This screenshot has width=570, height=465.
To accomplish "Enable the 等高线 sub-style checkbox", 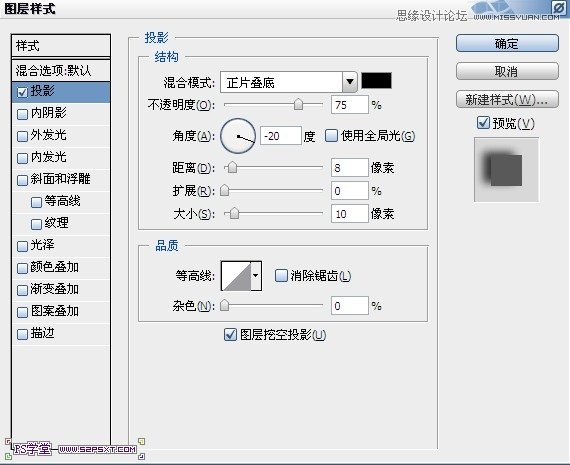I will (36, 202).
